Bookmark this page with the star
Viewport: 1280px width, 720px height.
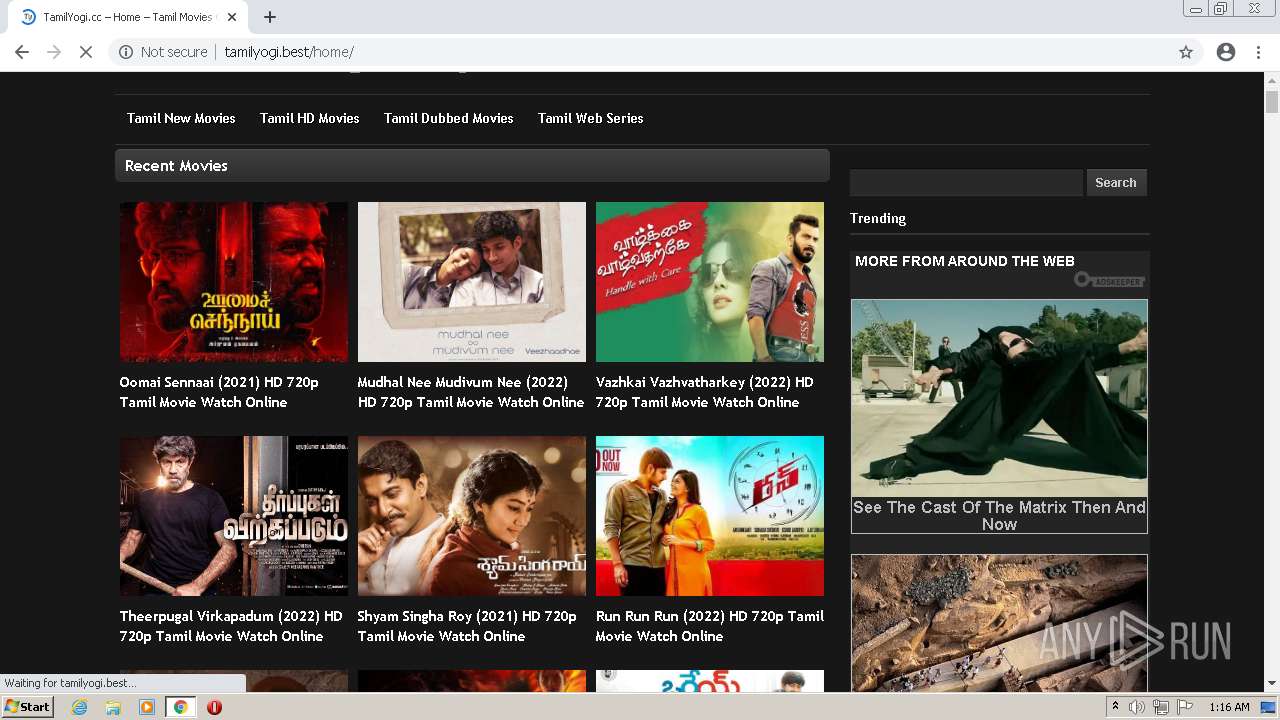pyautogui.click(x=1186, y=52)
